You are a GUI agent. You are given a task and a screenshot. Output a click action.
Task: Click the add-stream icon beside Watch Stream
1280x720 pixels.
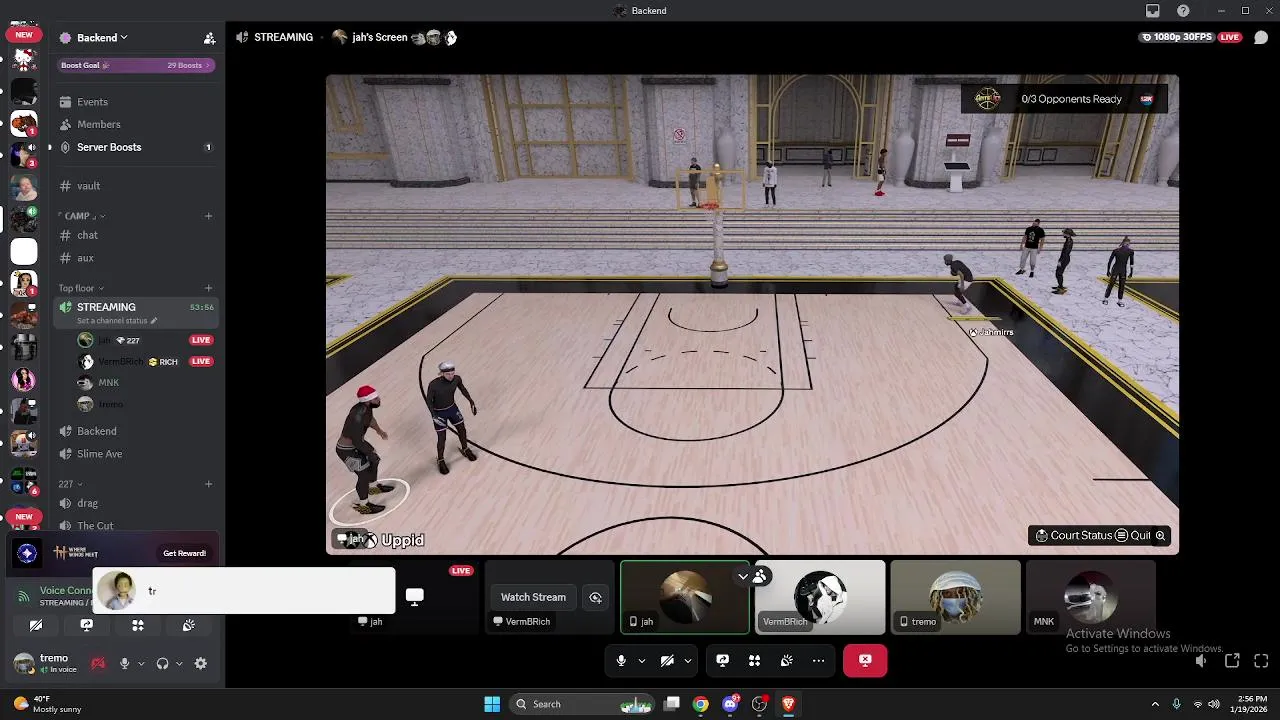[x=595, y=597]
